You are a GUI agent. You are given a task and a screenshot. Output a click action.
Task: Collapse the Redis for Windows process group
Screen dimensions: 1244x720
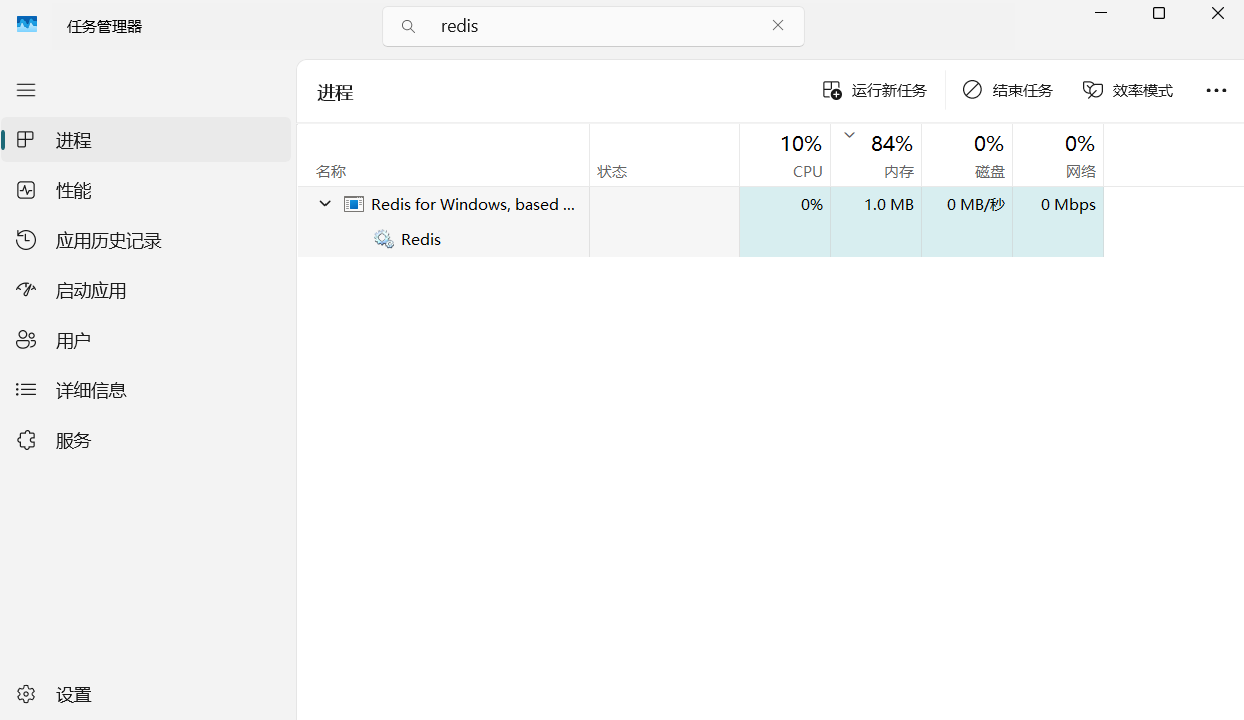coord(325,204)
